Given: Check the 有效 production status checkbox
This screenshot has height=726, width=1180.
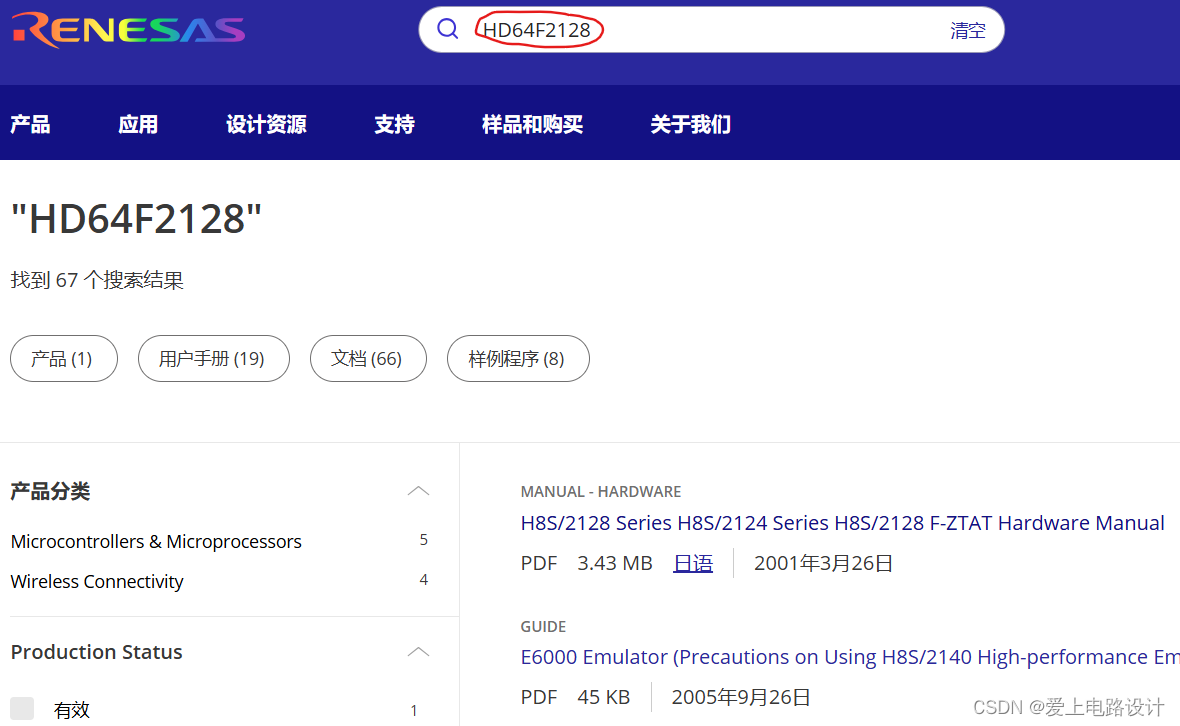Looking at the screenshot, I should point(24,709).
